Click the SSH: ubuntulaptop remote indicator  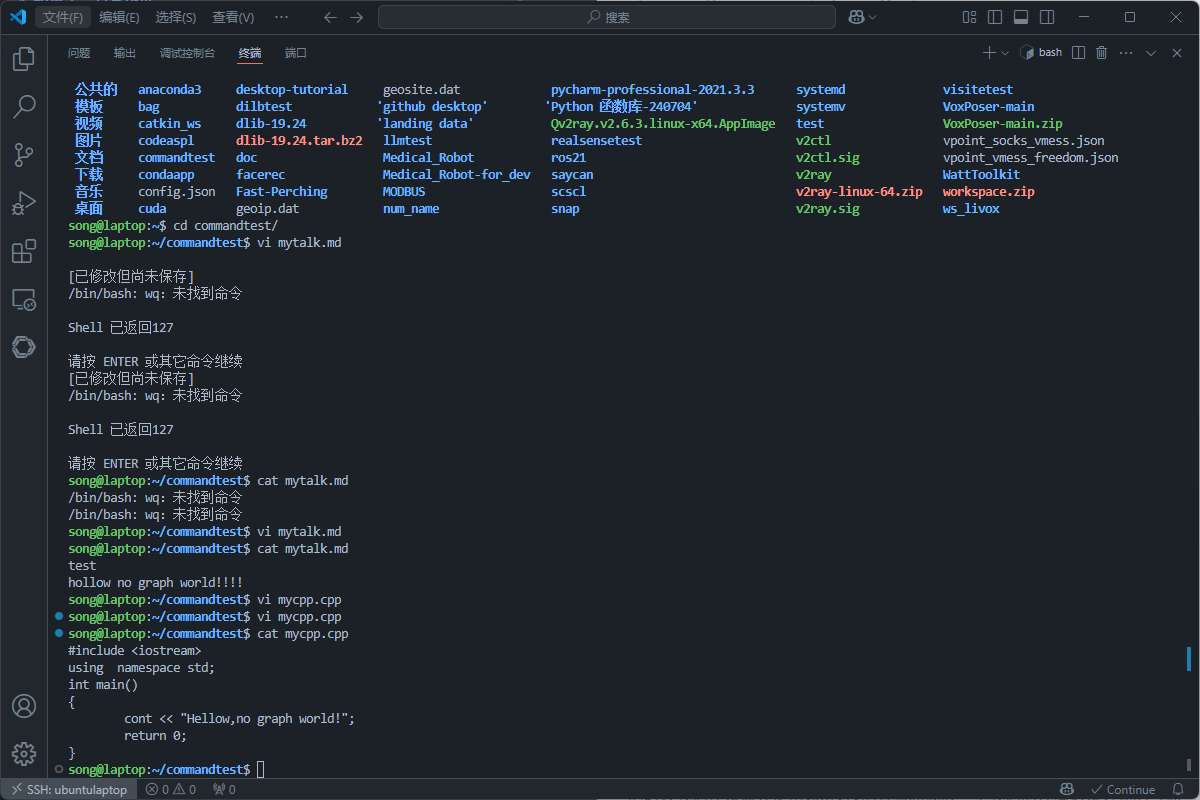(x=68, y=789)
